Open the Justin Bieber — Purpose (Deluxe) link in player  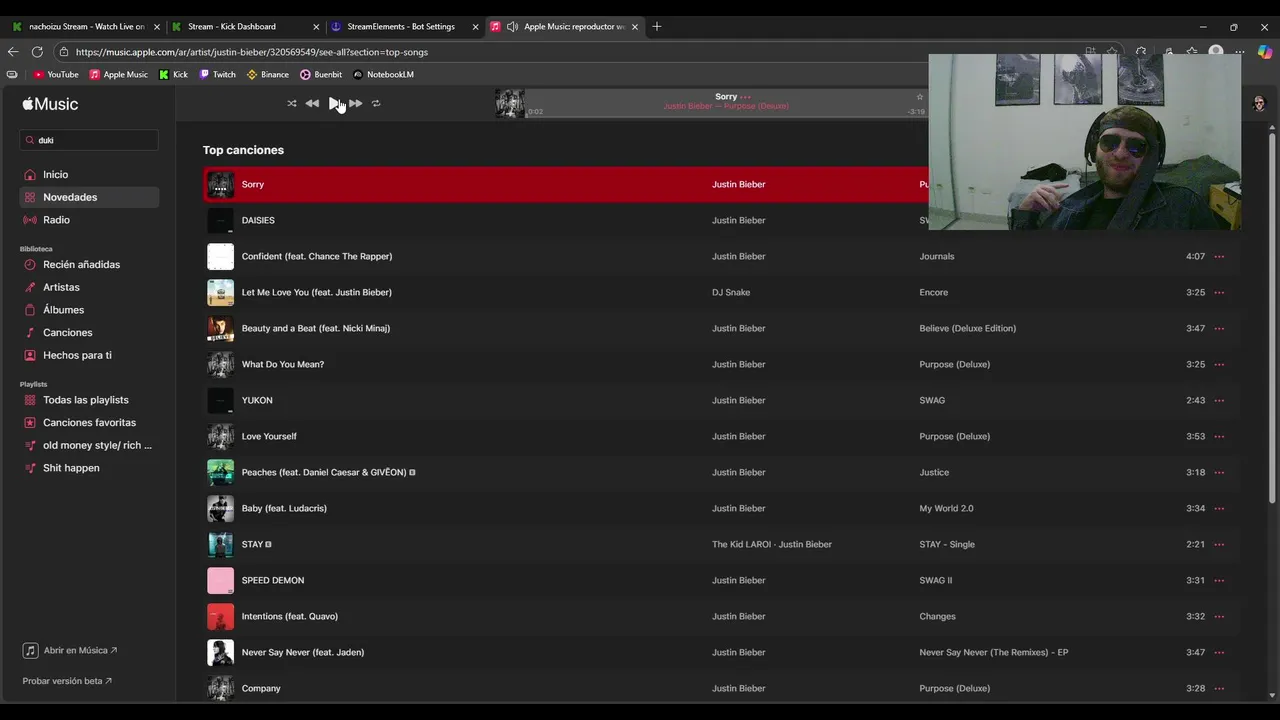[726, 106]
